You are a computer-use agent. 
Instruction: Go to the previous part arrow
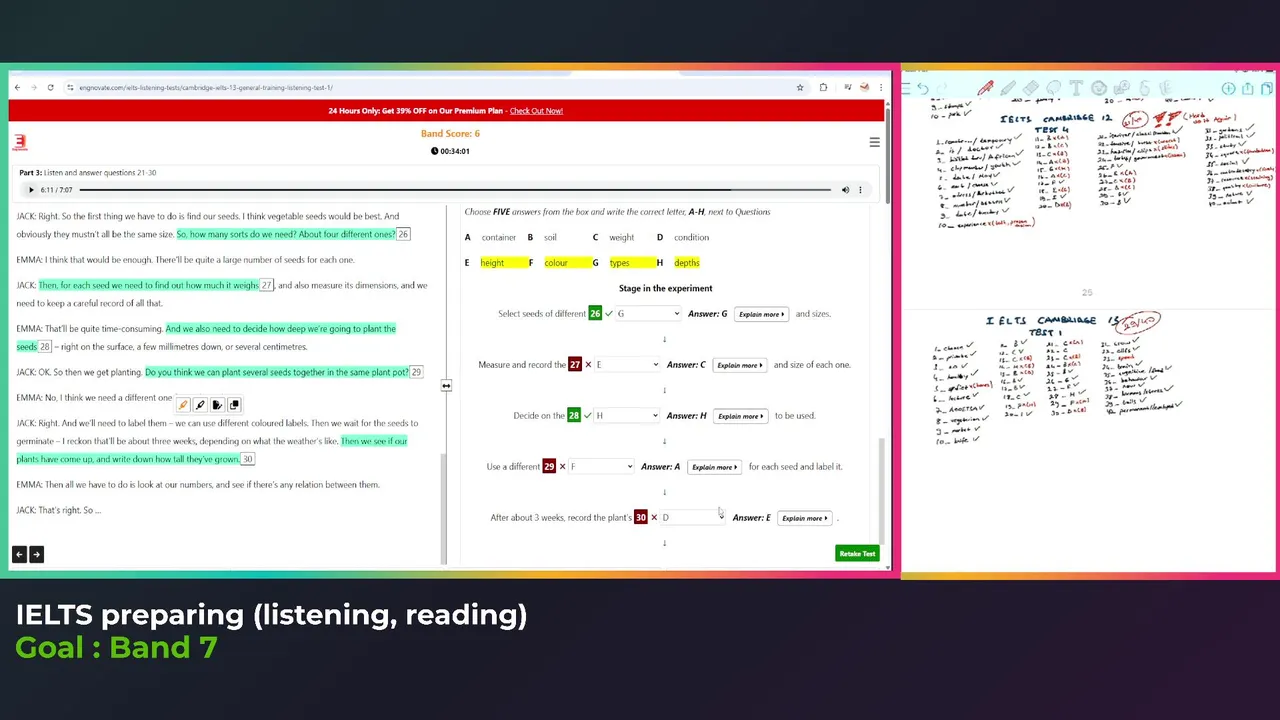pos(19,554)
